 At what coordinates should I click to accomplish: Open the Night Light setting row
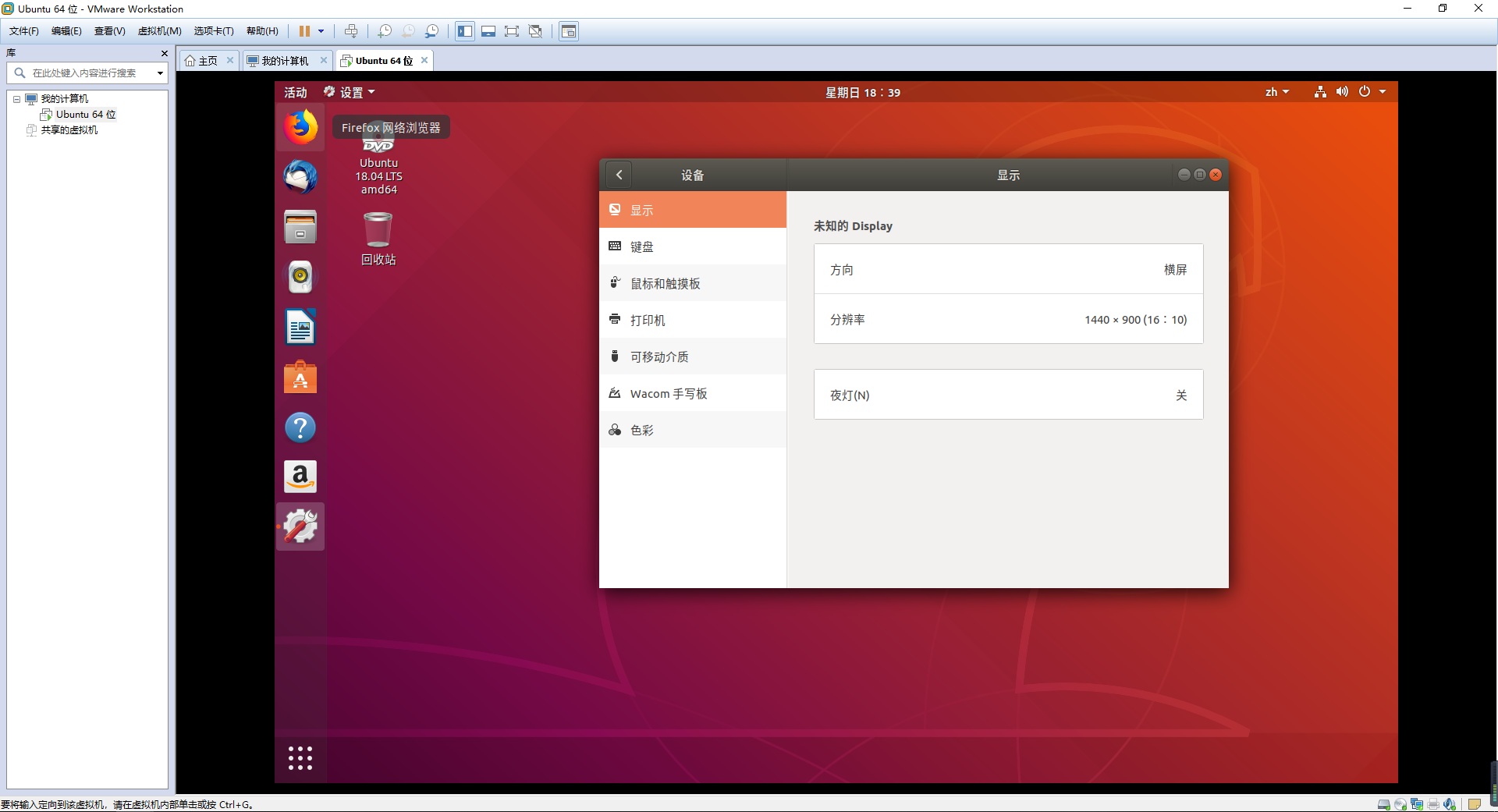point(1008,395)
